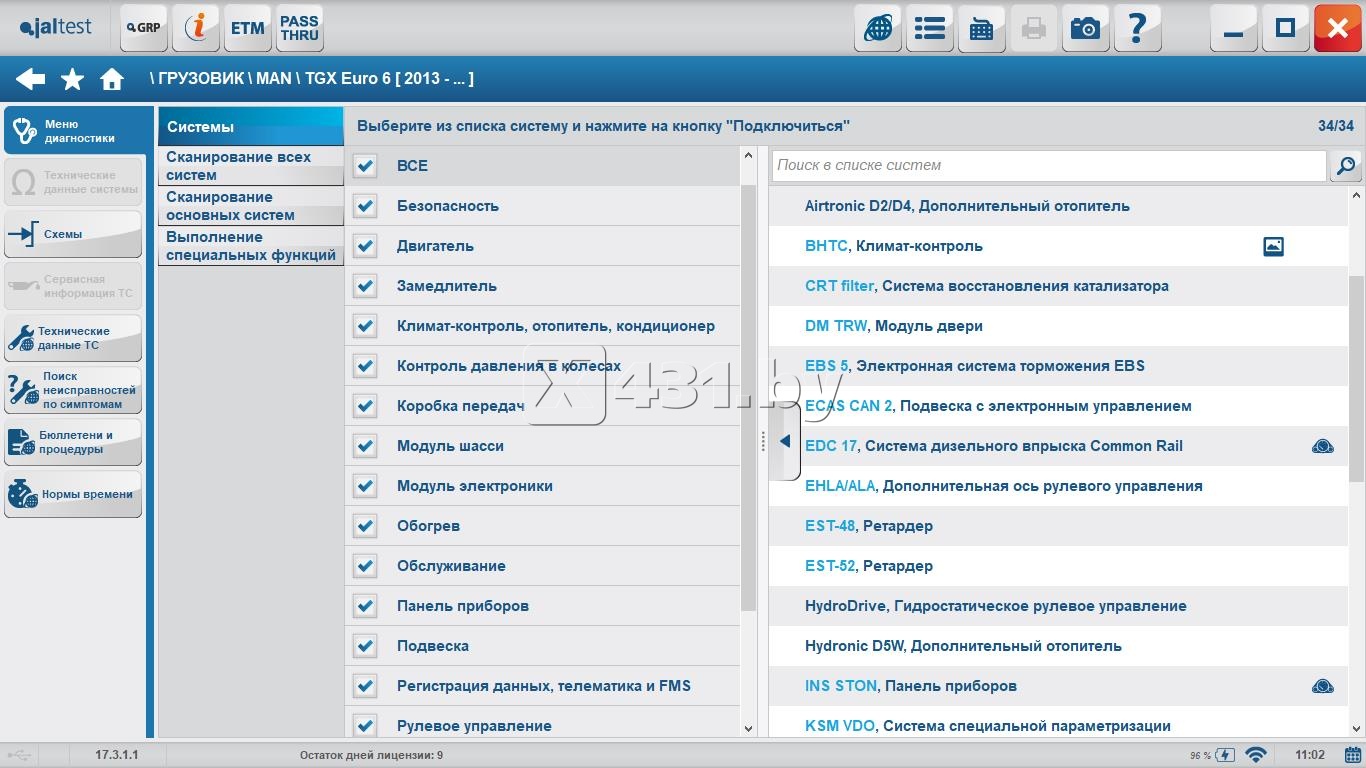
Task: Uncheck the ВСЕ checkbox
Action: [365, 166]
